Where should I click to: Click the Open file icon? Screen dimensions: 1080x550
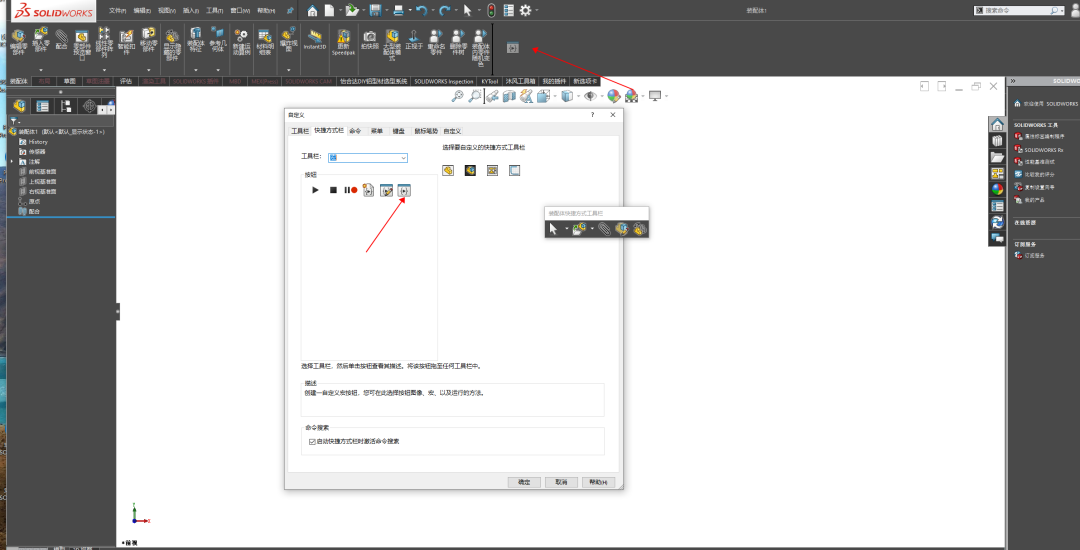coord(352,10)
